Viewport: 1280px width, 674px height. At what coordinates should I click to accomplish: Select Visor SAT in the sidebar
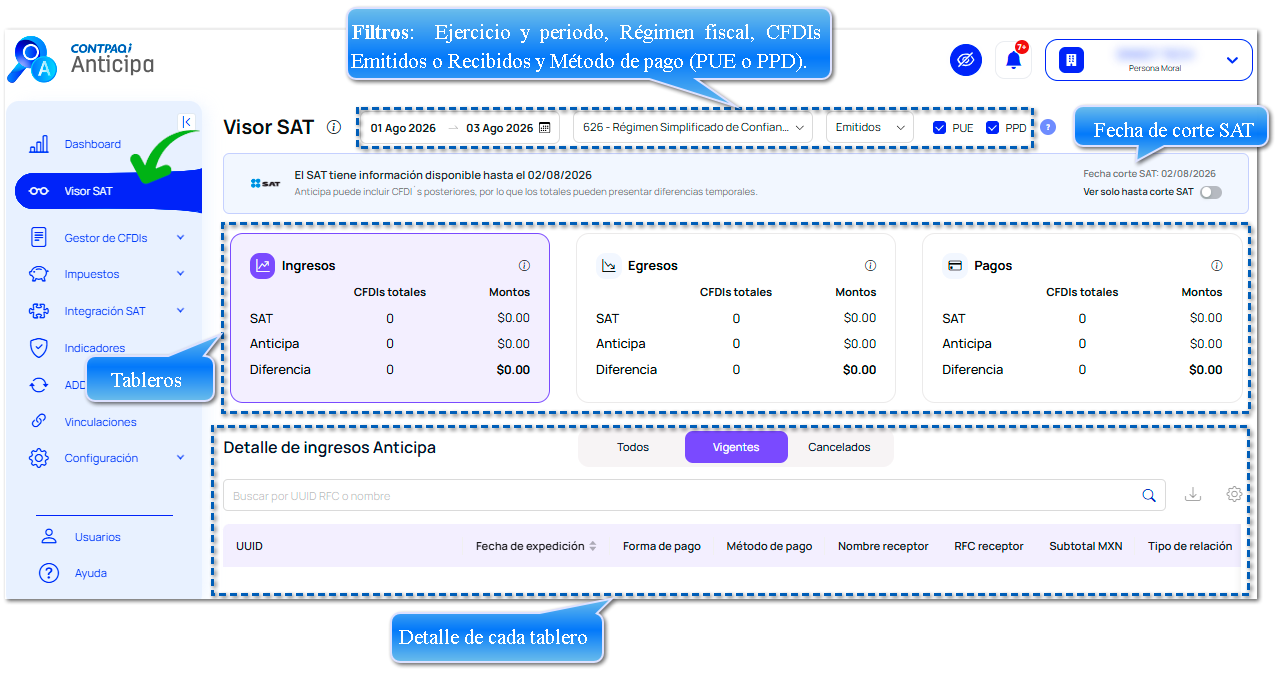coord(108,191)
